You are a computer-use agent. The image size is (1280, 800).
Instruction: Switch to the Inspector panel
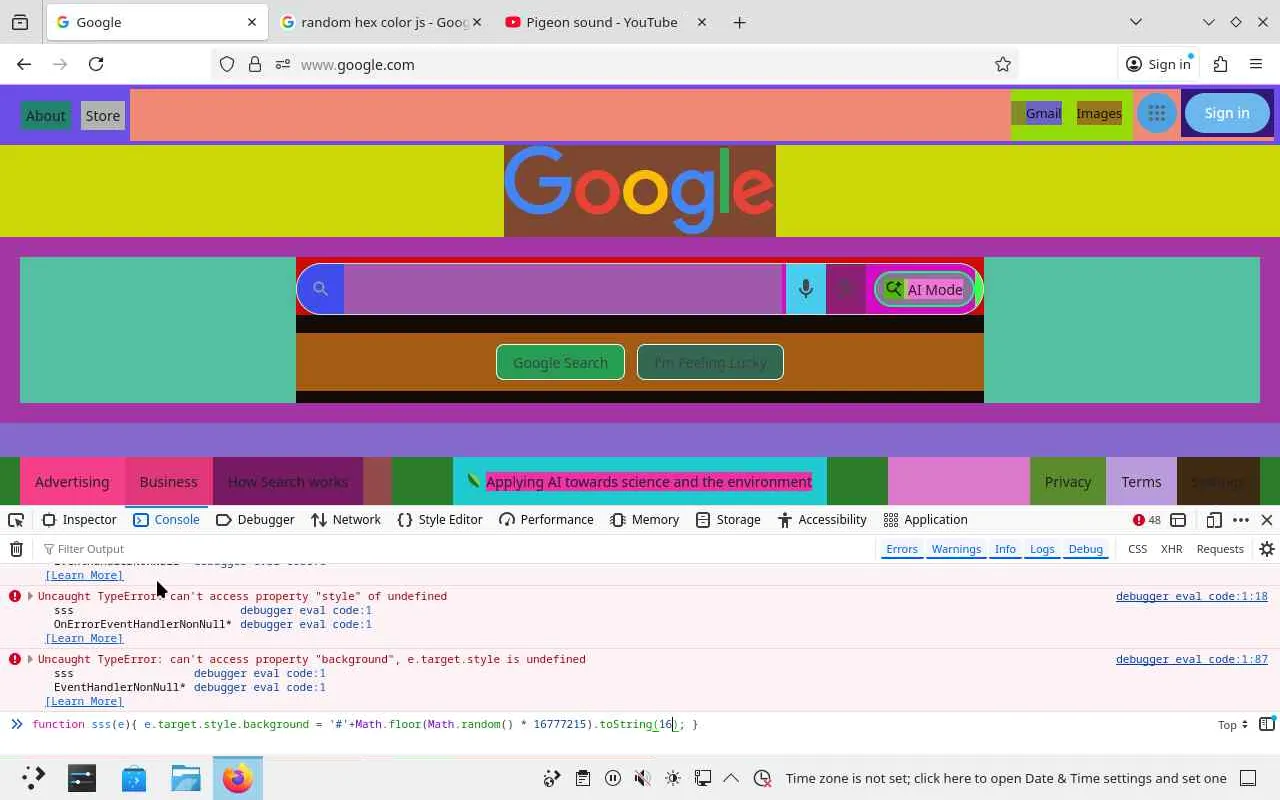tap(80, 520)
